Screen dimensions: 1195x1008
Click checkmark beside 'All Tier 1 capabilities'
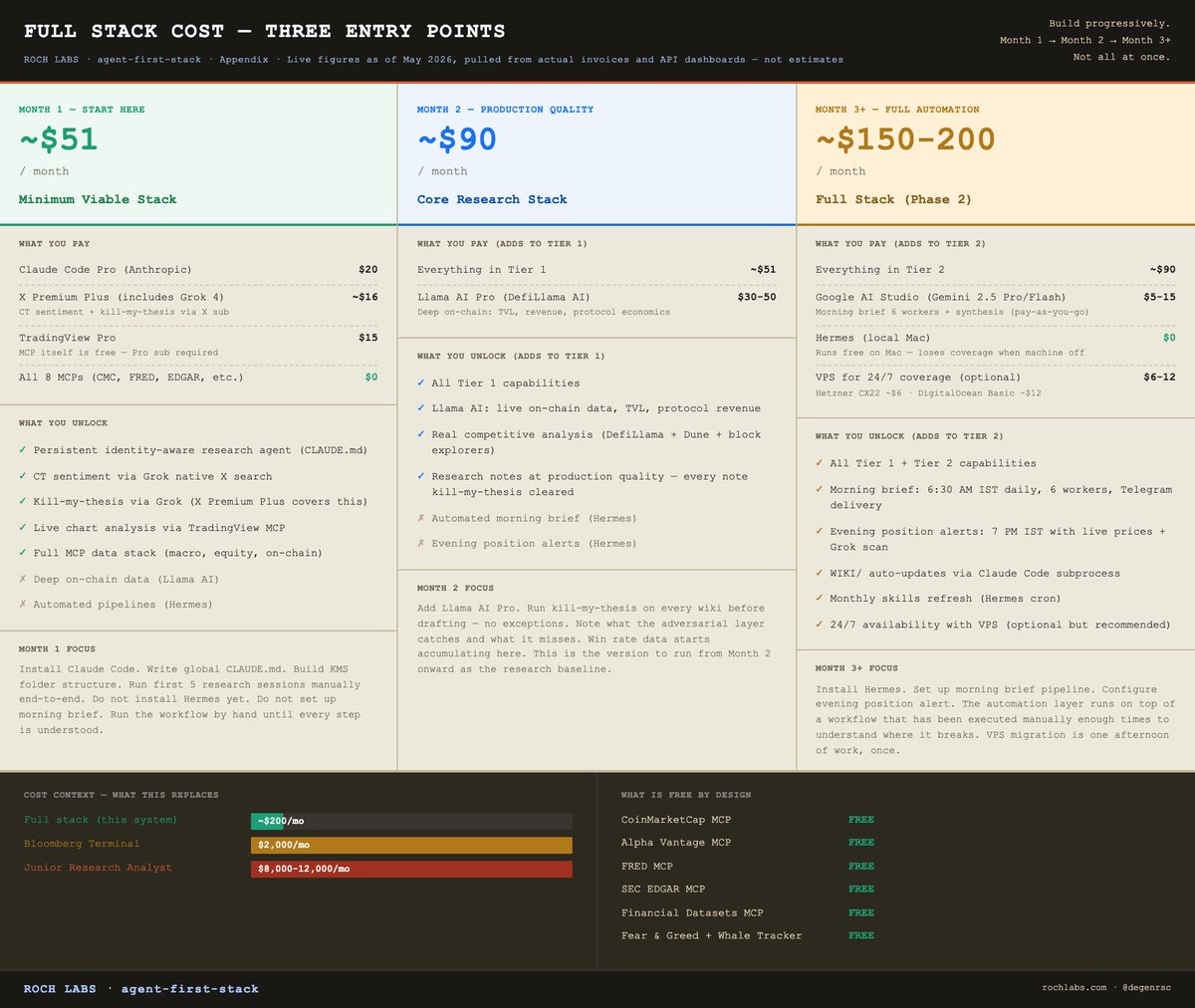point(421,383)
